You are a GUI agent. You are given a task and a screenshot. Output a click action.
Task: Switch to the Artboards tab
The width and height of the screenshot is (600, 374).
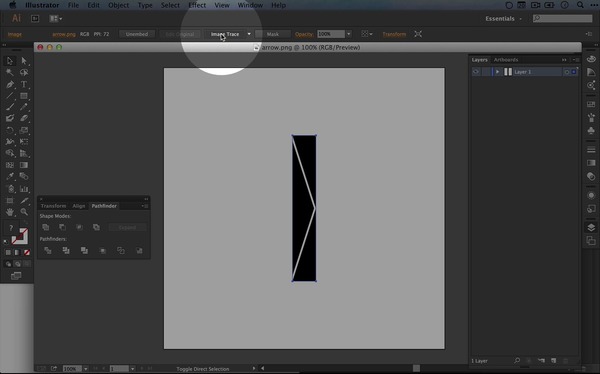click(505, 60)
